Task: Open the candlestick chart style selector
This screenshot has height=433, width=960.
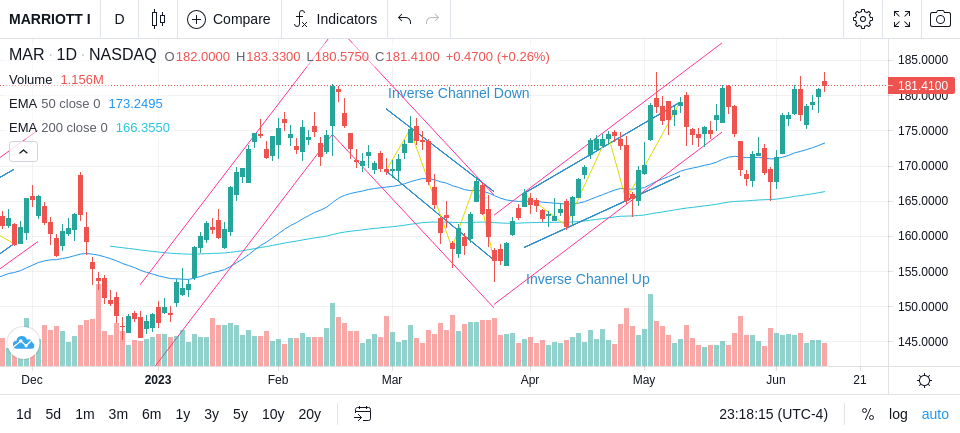Action: coord(158,19)
